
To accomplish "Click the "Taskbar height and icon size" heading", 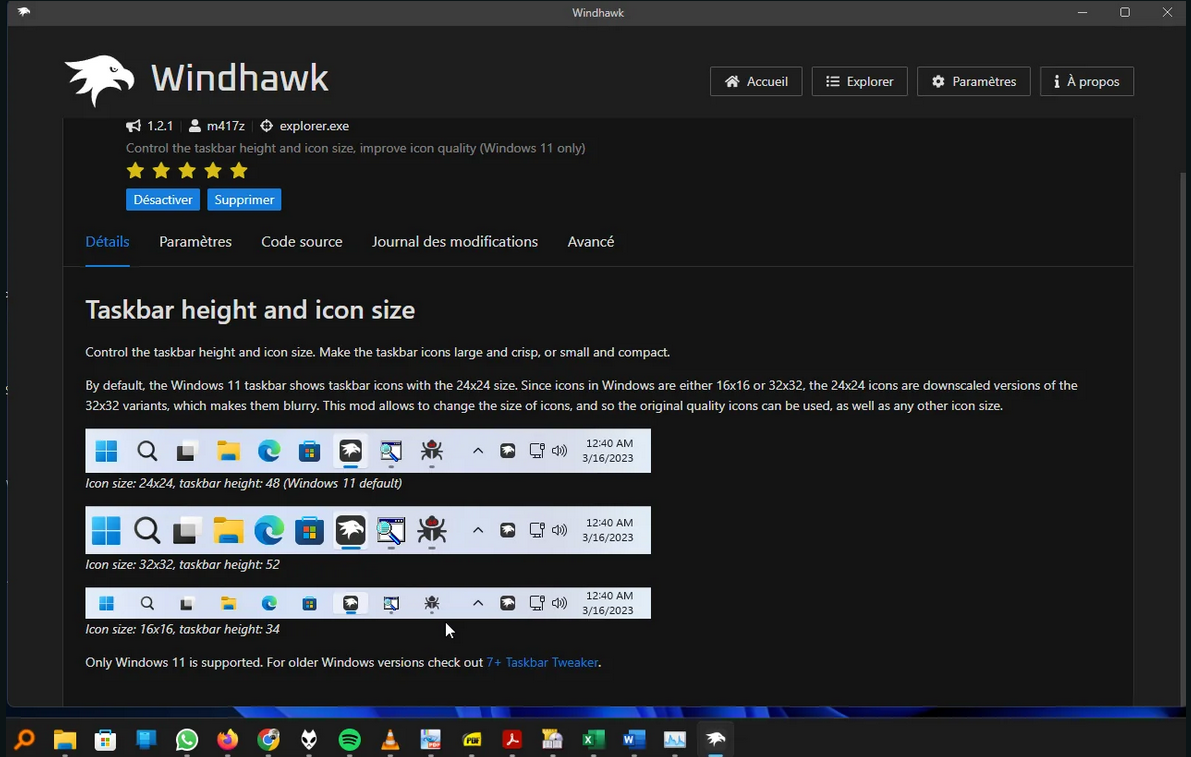I will click(250, 310).
